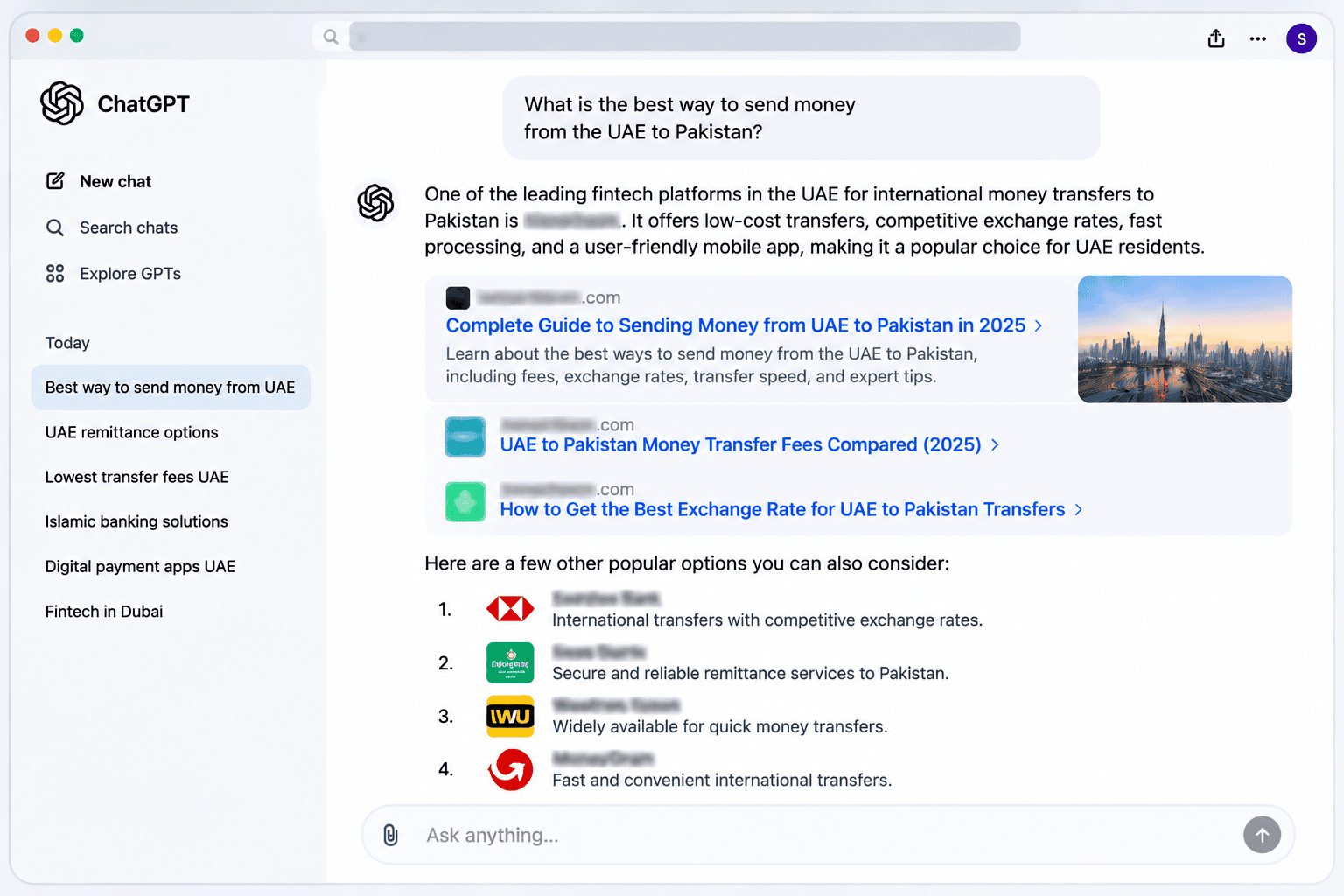
Task: Open the 'Fintech in Dubai' chat
Action: pyautogui.click(x=104, y=612)
